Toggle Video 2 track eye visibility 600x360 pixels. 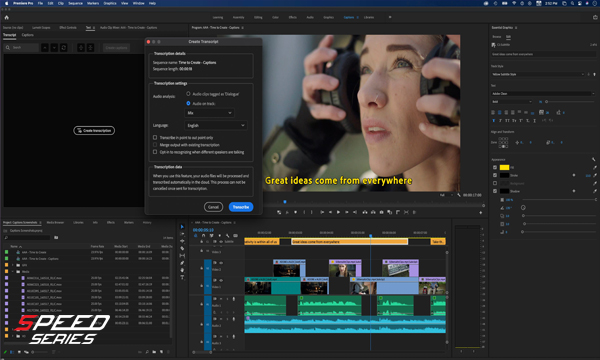point(221,263)
